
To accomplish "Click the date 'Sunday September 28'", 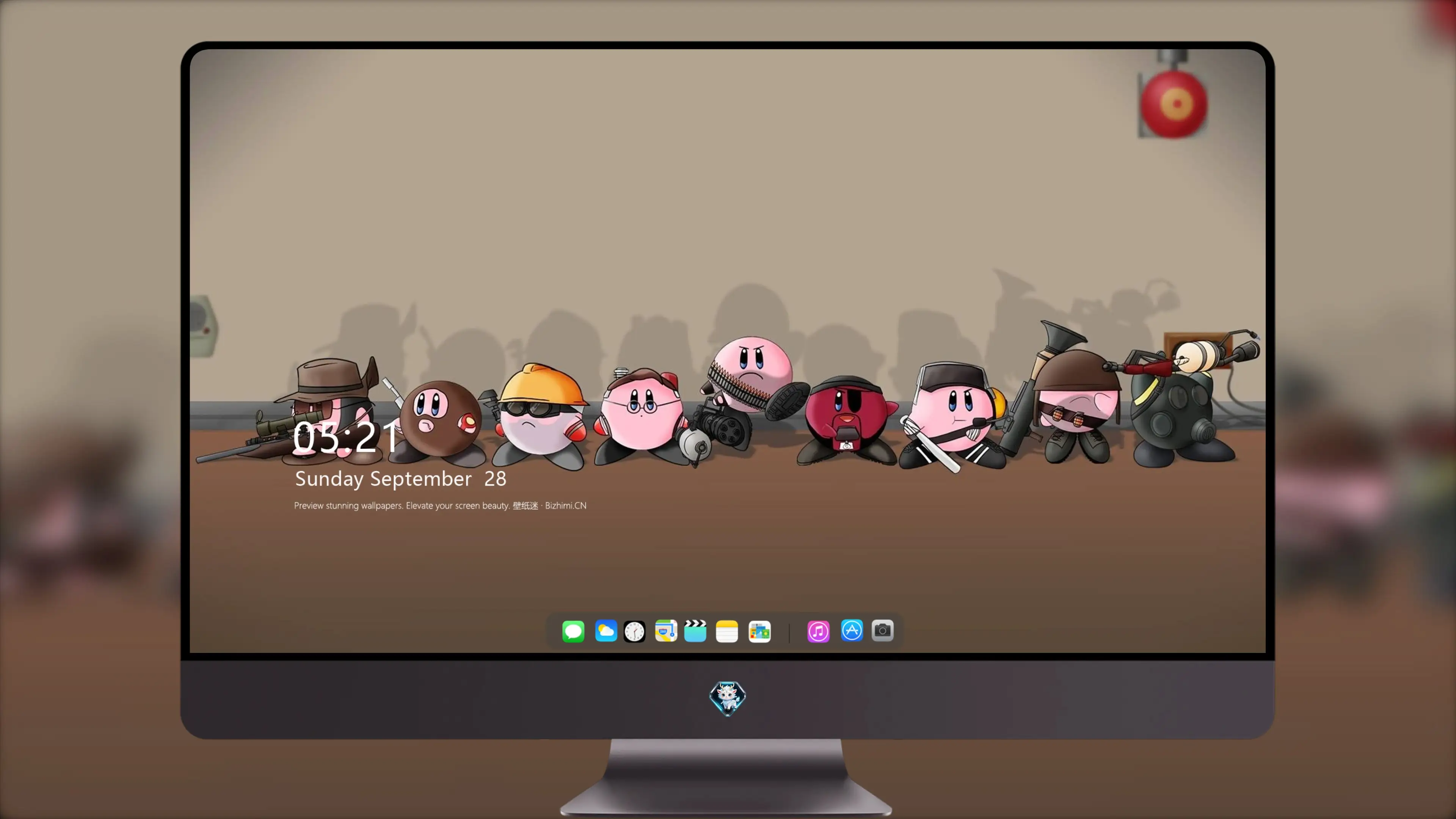I will click(401, 479).
